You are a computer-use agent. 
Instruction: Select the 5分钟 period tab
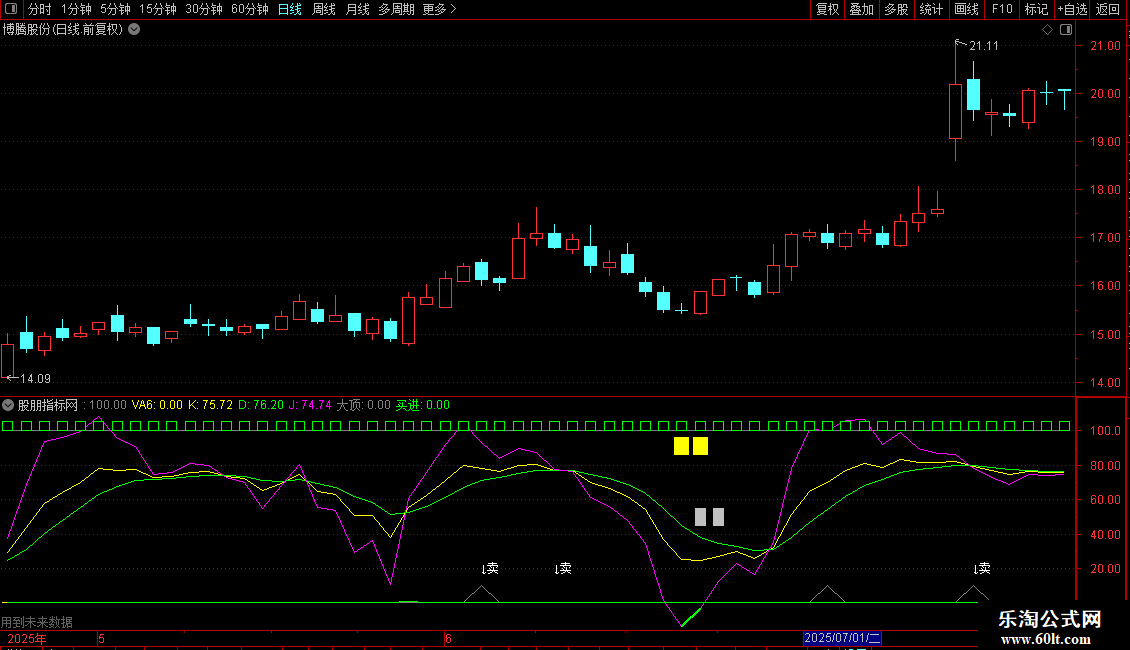coord(115,9)
